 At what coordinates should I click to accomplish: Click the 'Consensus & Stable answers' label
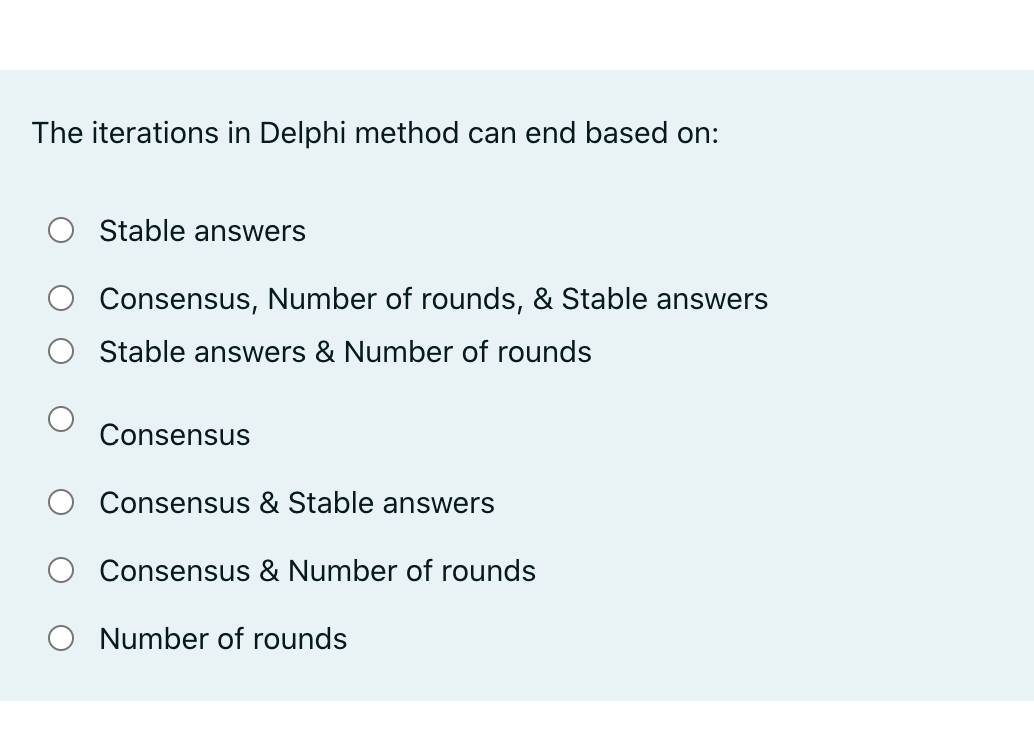[296, 503]
